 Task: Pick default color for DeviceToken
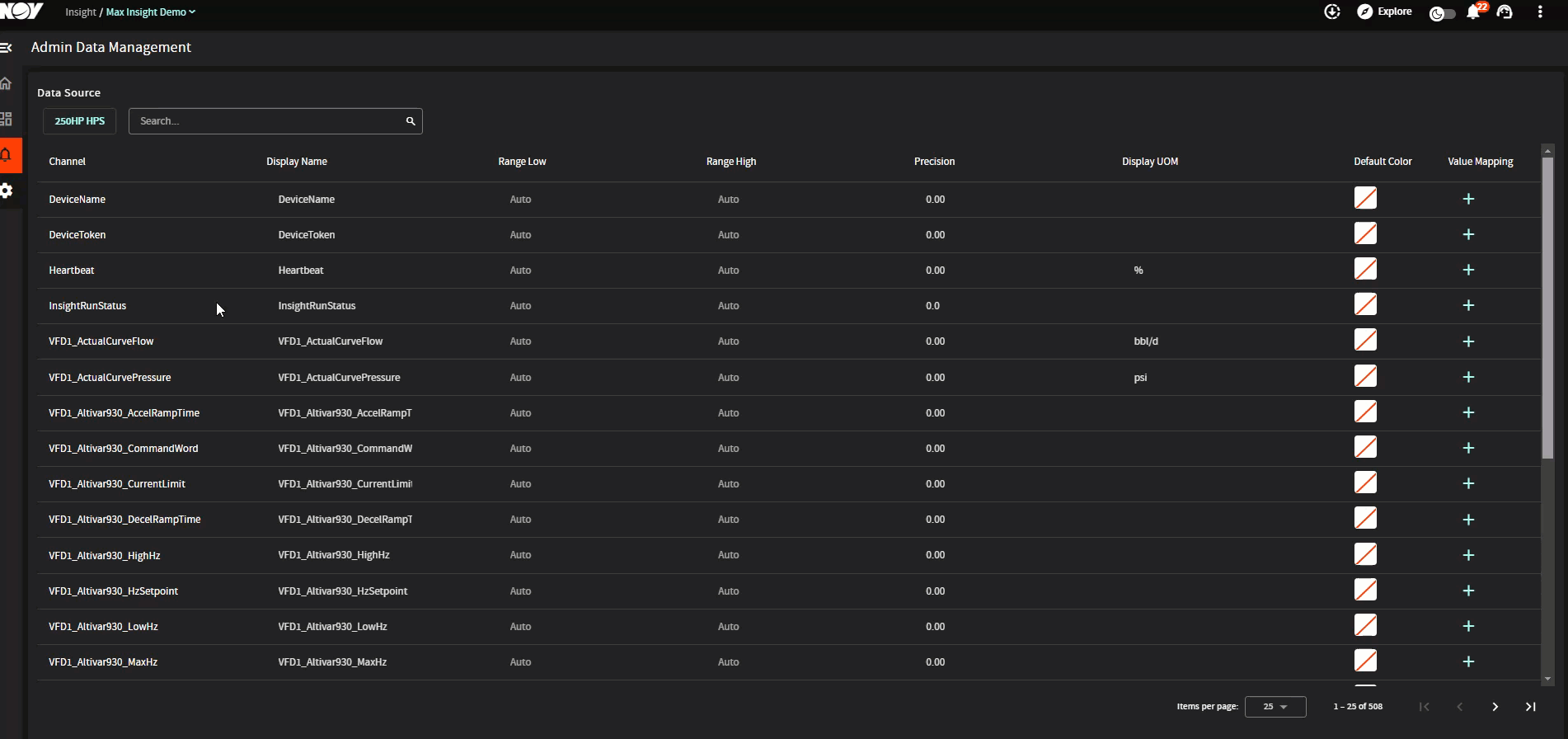click(x=1365, y=233)
